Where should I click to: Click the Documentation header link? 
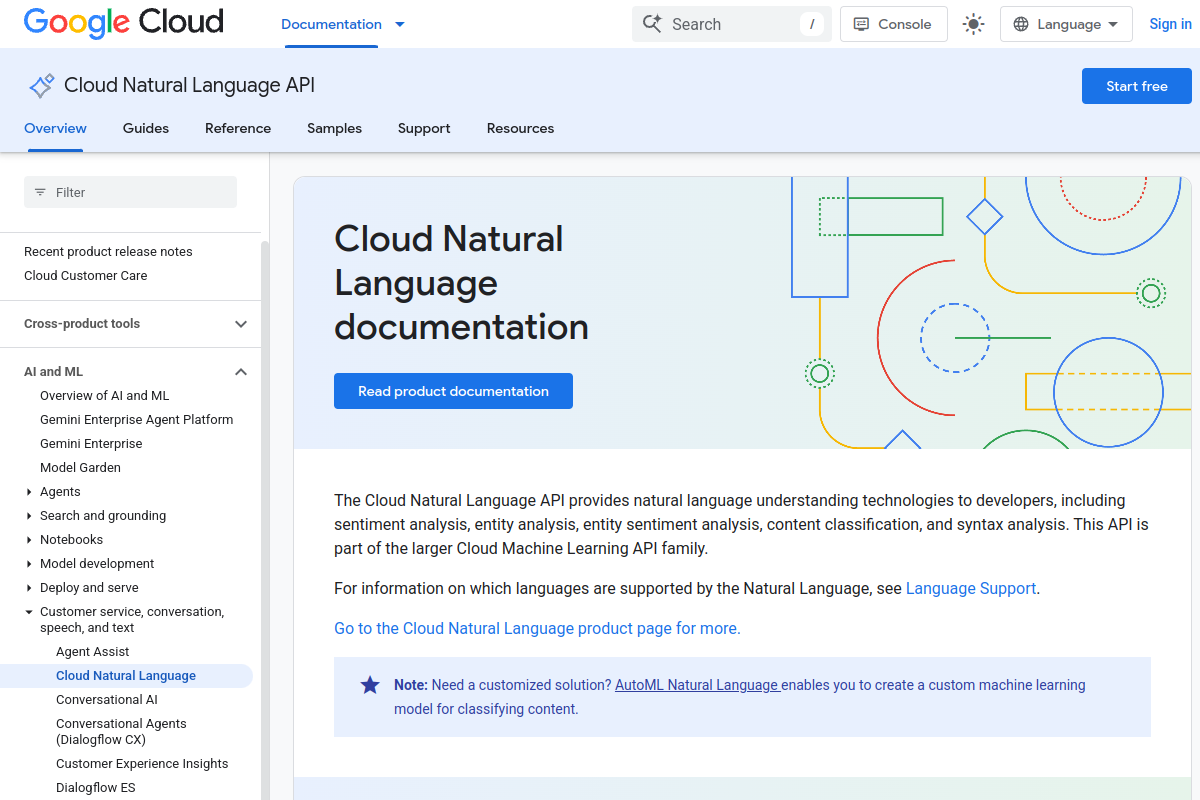(331, 24)
